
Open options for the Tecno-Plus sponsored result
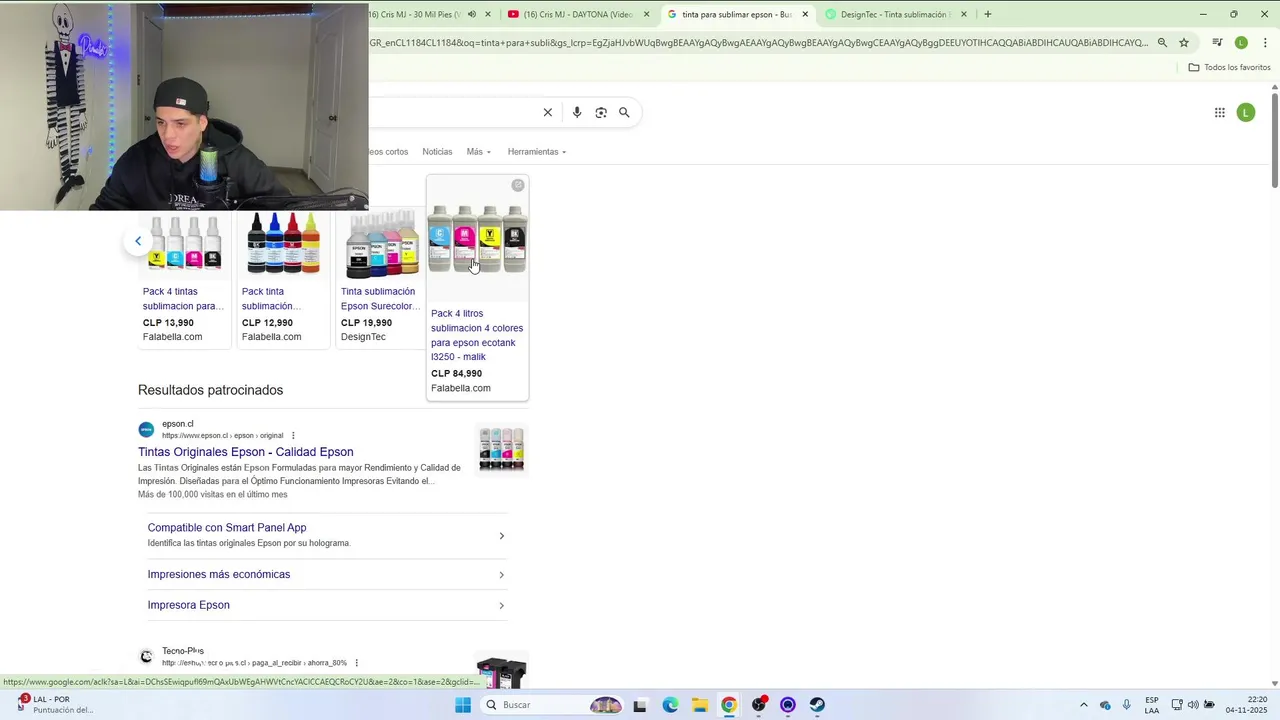click(356, 663)
